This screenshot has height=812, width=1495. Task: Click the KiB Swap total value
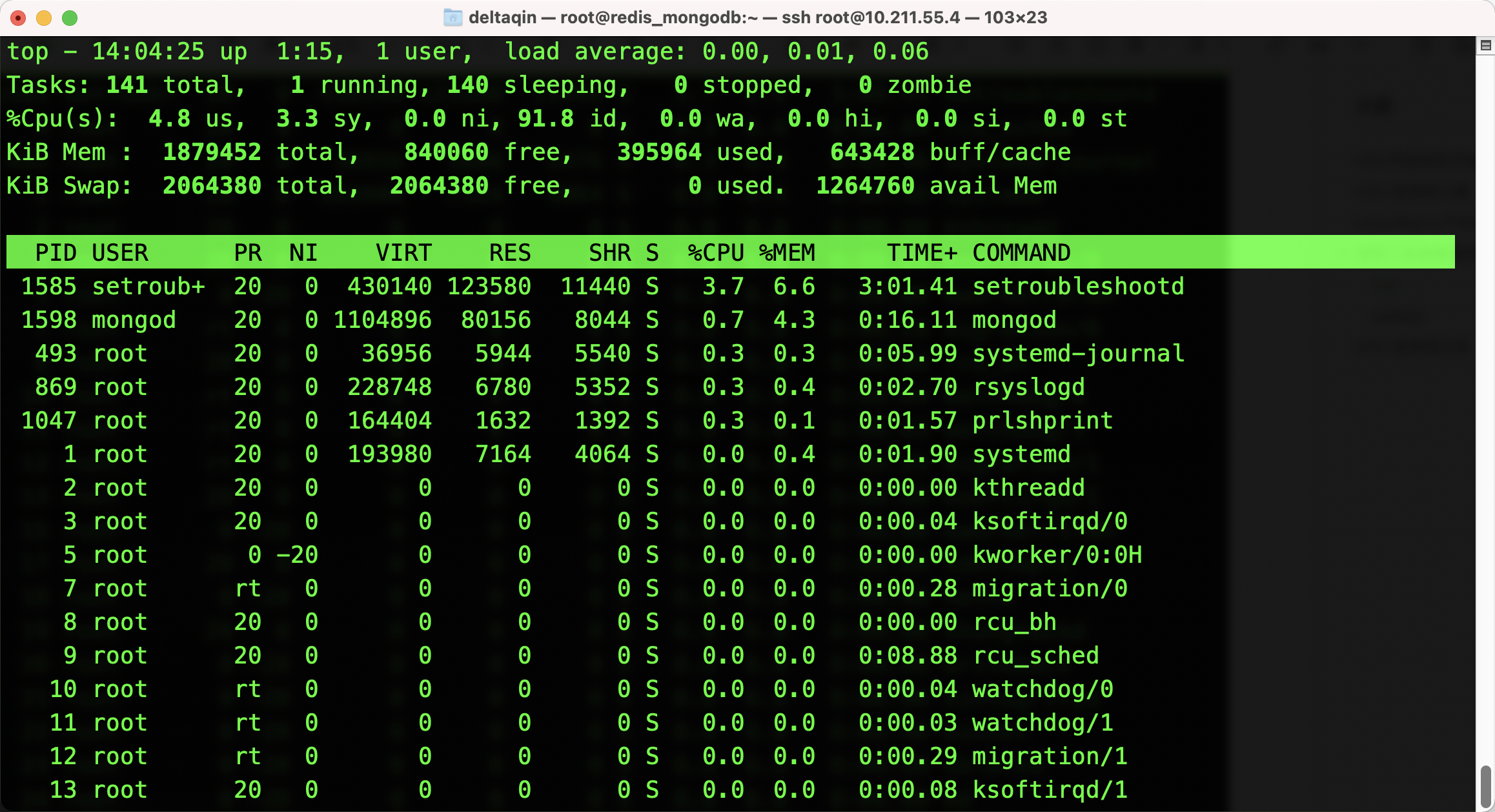[x=212, y=185]
